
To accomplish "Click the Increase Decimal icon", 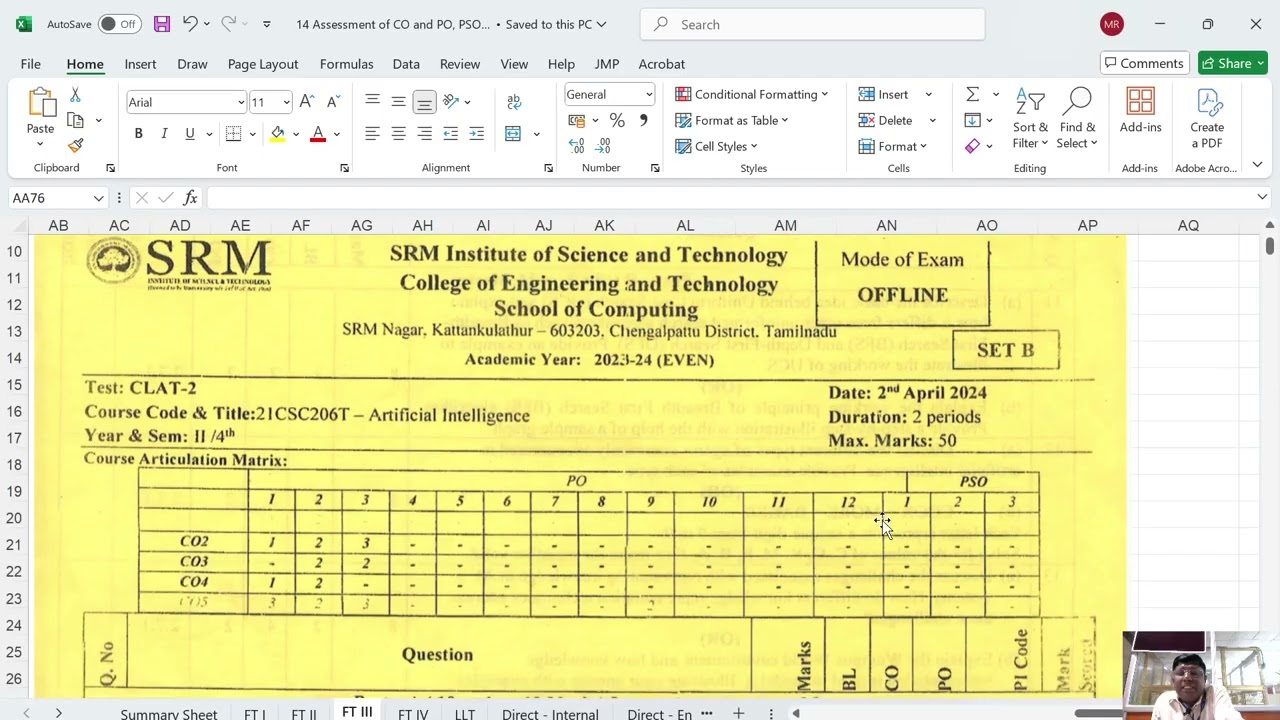I will click(577, 146).
